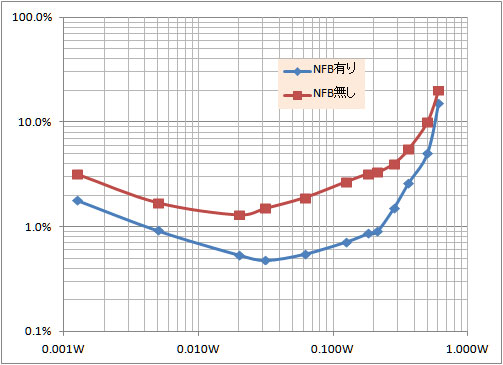Click the lowest blue diamond data point
503x365 pixels.
265,261
